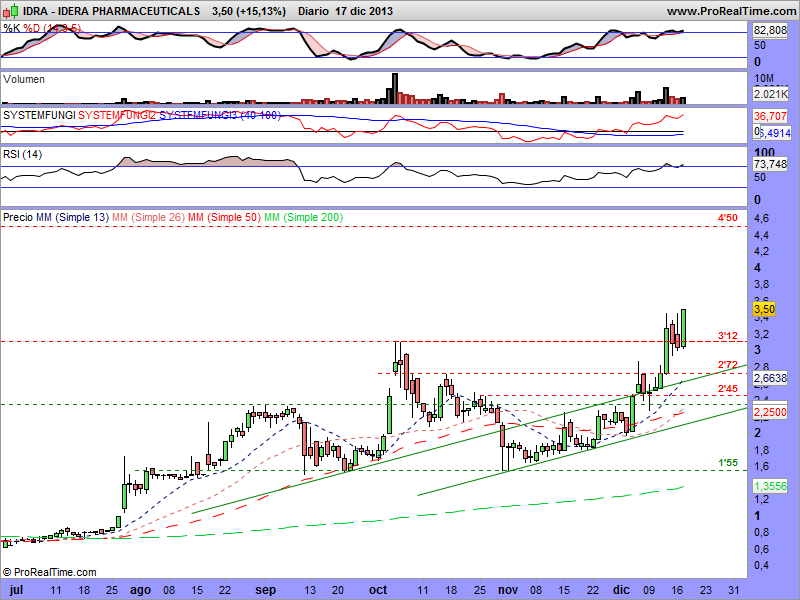Select the green MM (Simple 200) legend label
The image size is (800, 600).
[x=315, y=217]
